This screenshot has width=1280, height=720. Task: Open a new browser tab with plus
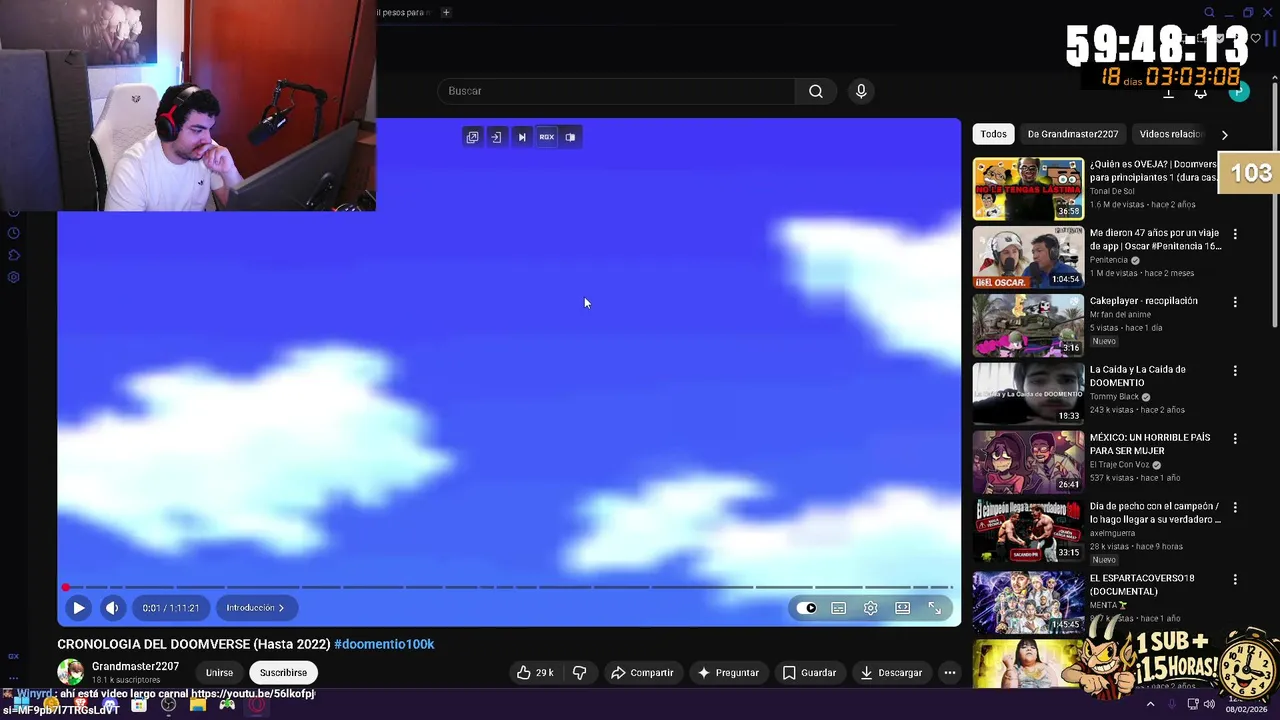446,12
